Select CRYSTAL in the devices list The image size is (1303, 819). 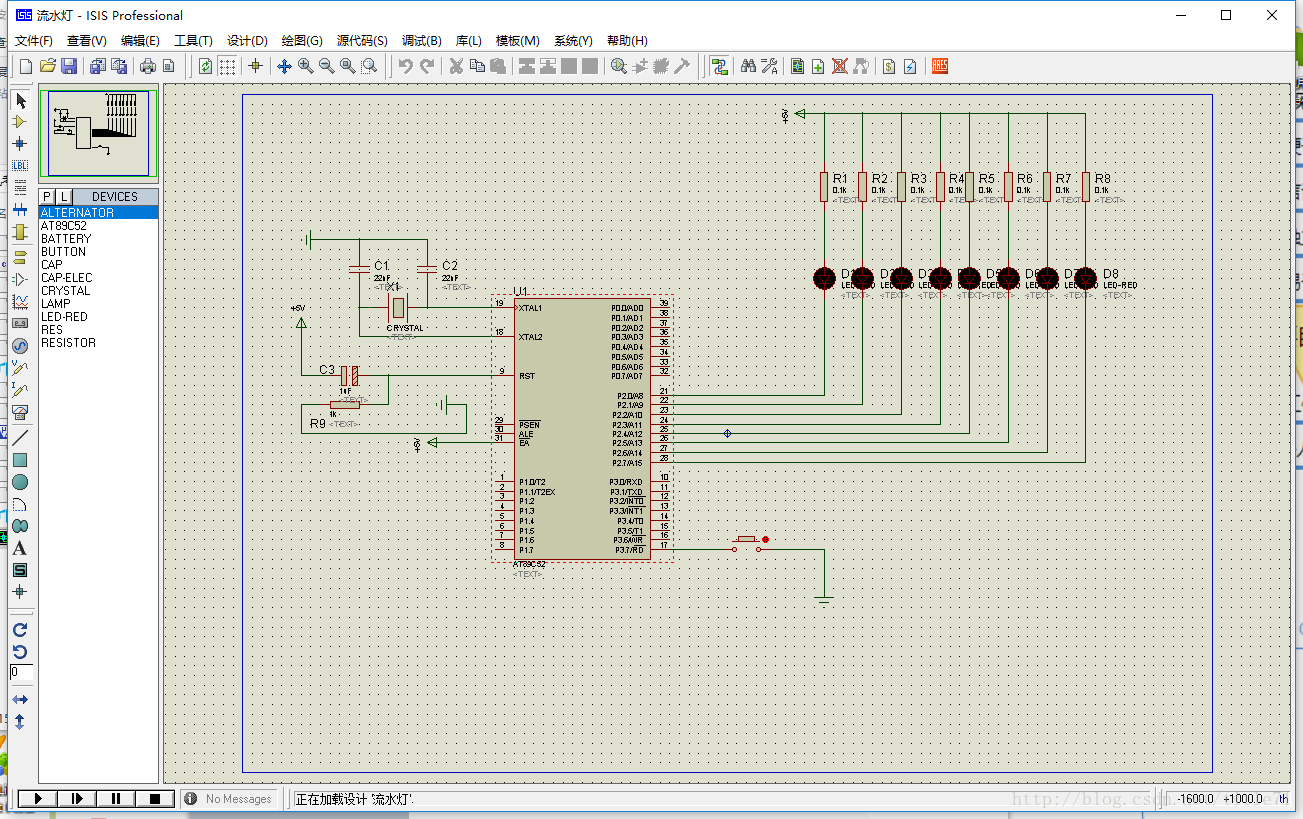(x=98, y=291)
